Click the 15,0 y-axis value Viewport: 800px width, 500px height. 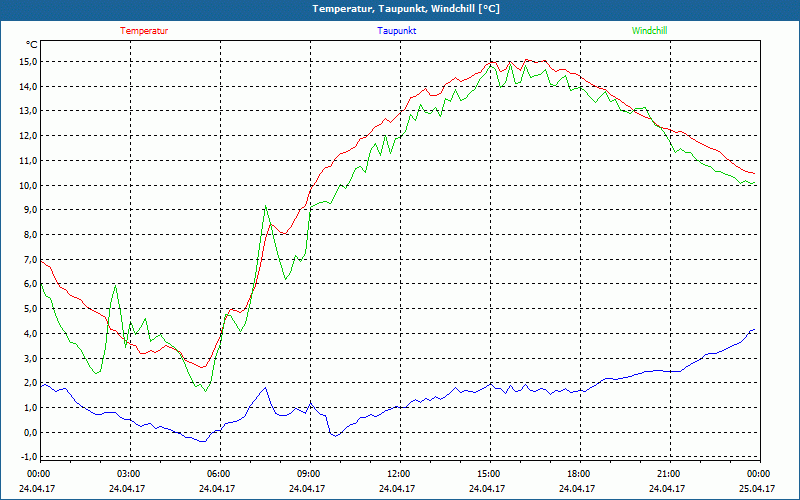[27, 62]
